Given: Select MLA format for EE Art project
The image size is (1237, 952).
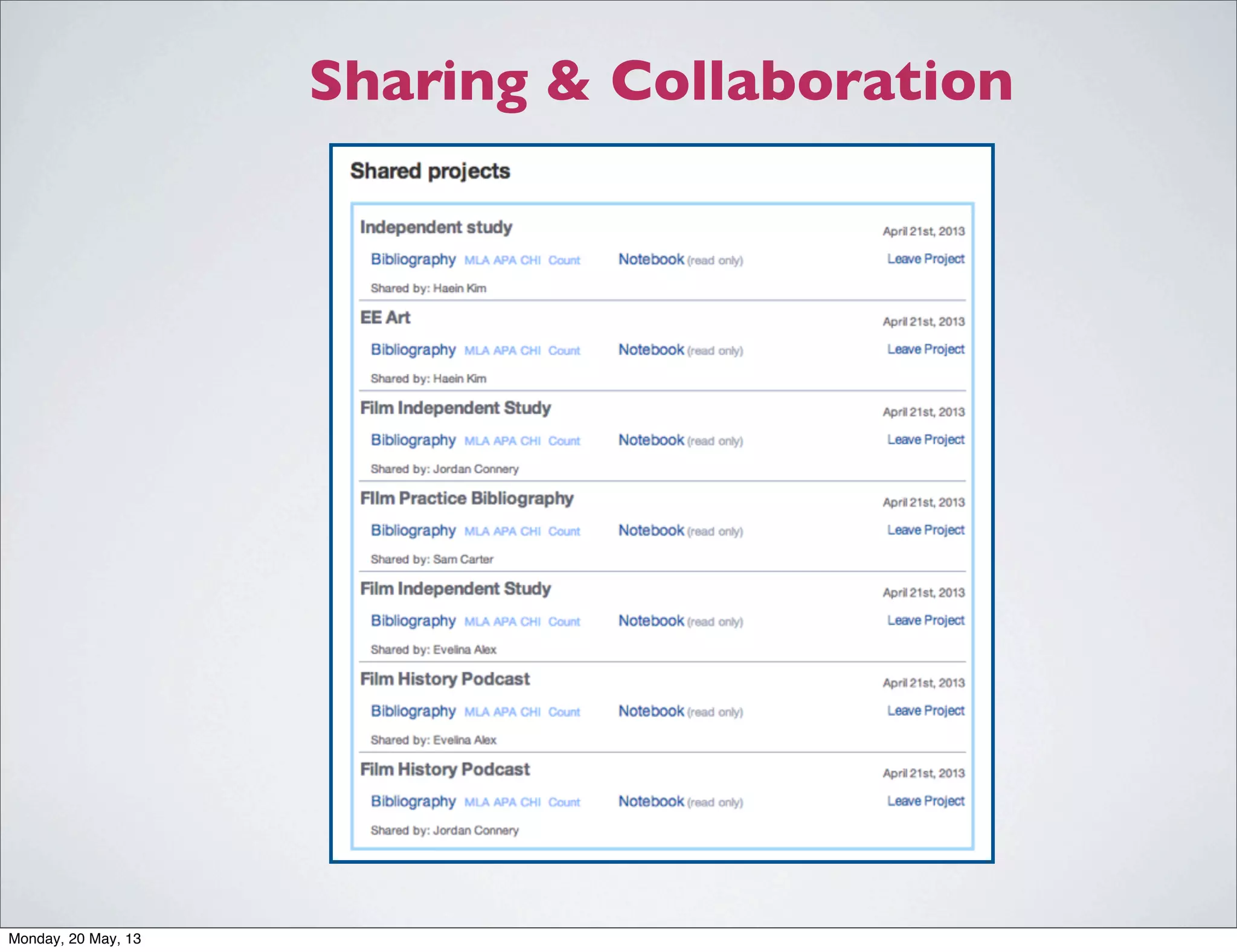Looking at the screenshot, I should pos(477,351).
